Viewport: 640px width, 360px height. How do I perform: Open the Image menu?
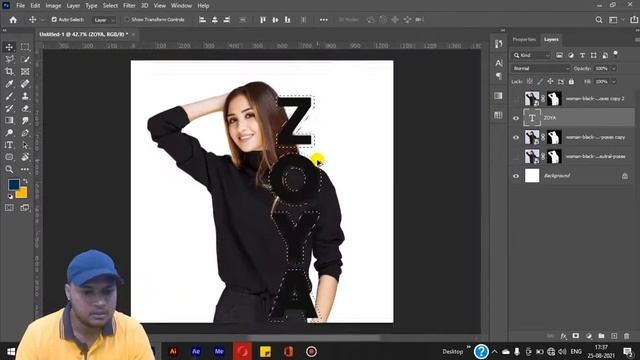click(53, 6)
